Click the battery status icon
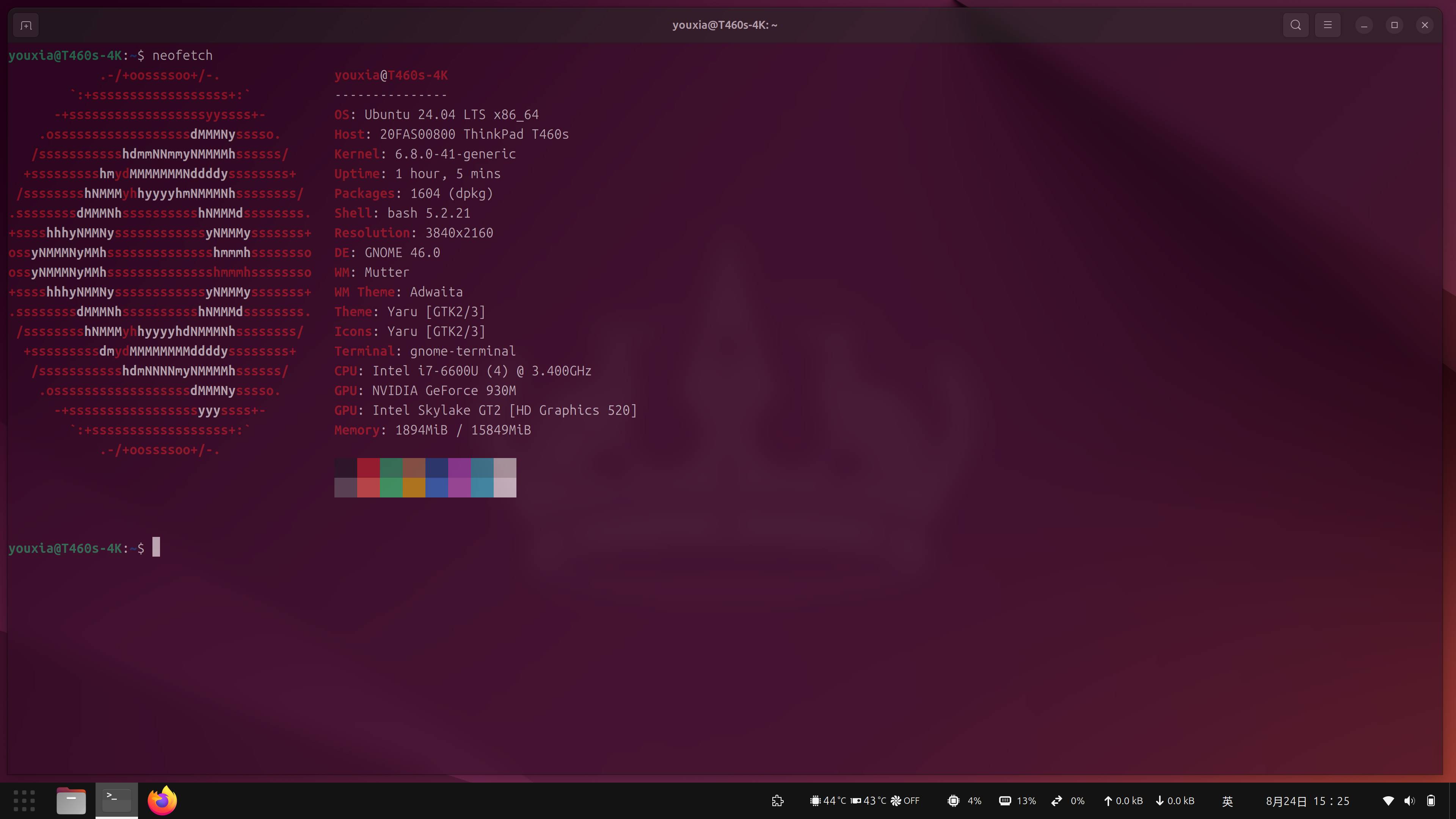 1431,801
